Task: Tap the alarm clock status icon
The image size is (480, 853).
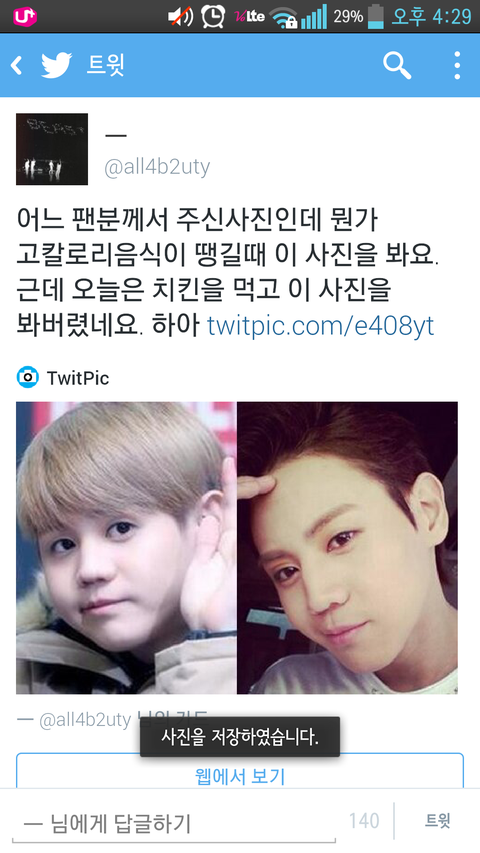Action: [x=213, y=16]
